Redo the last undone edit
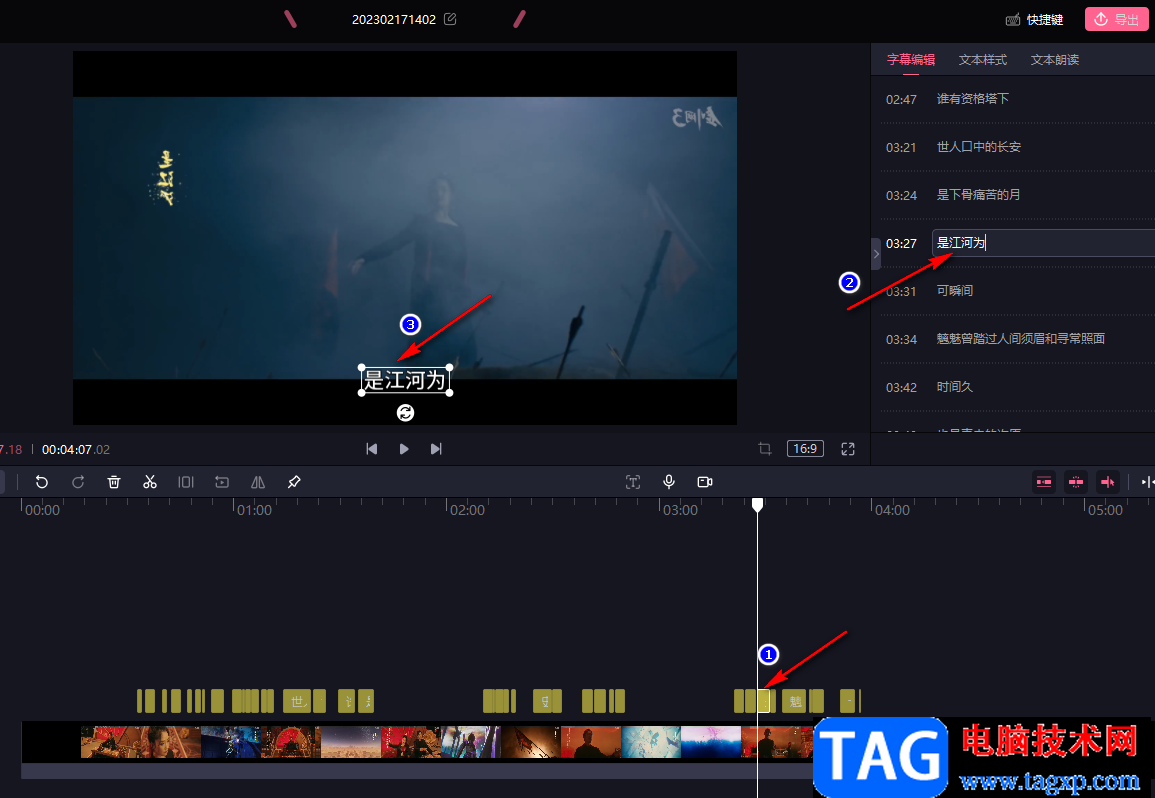 pyautogui.click(x=78, y=482)
